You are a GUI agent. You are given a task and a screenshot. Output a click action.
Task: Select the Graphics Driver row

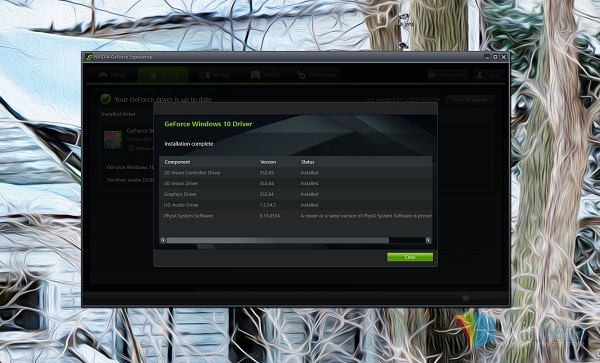tap(295, 194)
